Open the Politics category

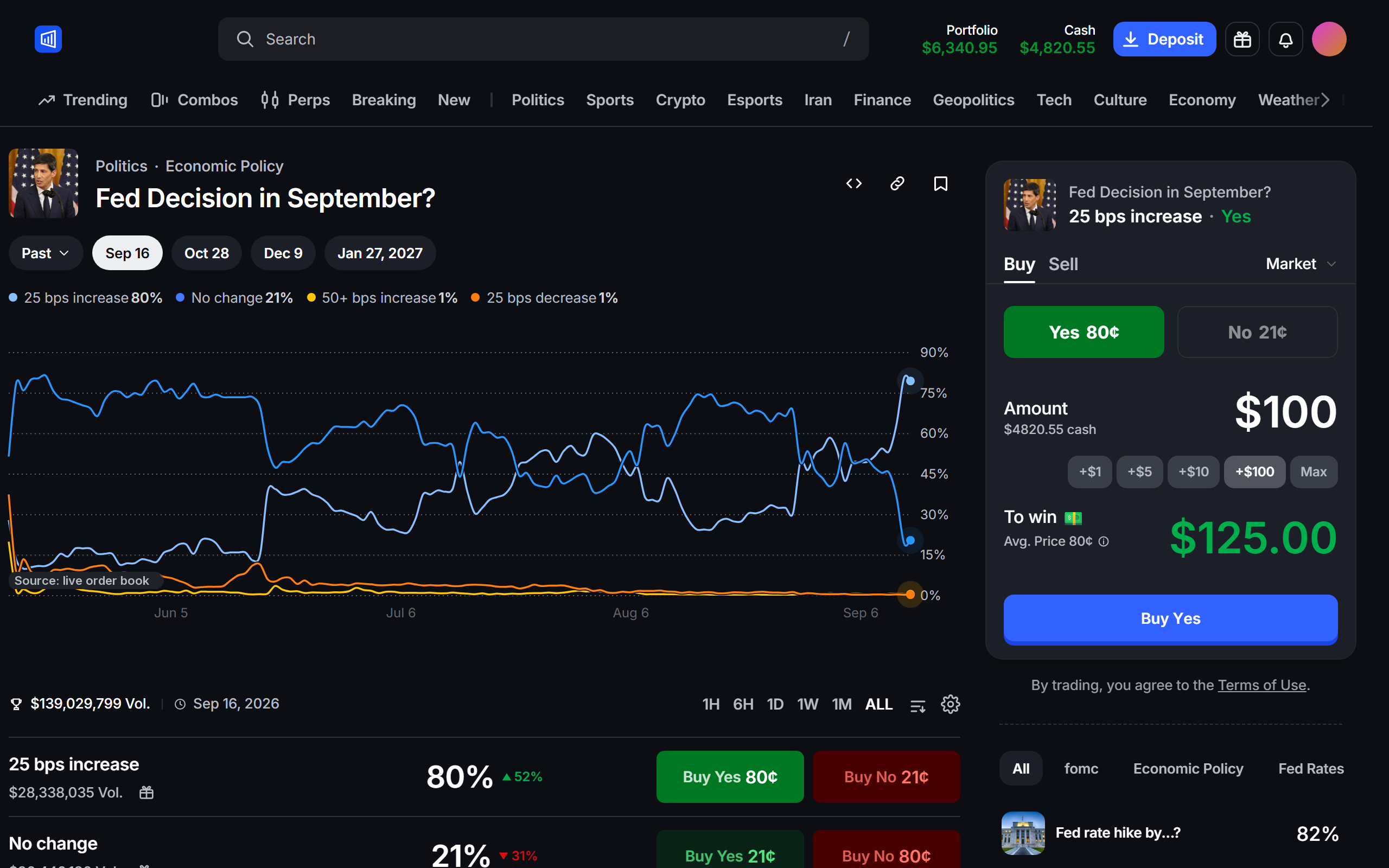538,100
